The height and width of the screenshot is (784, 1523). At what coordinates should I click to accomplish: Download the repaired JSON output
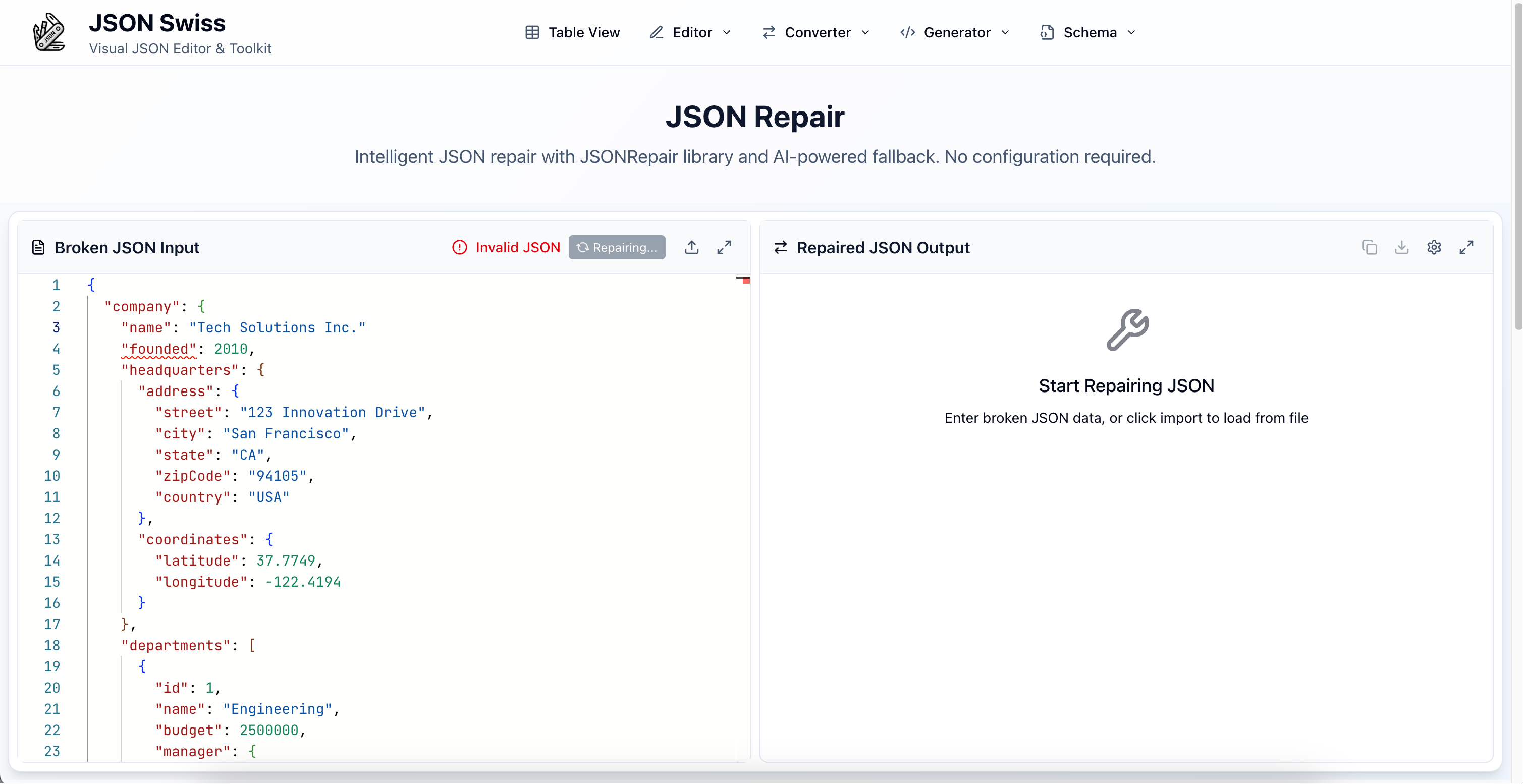click(x=1401, y=247)
